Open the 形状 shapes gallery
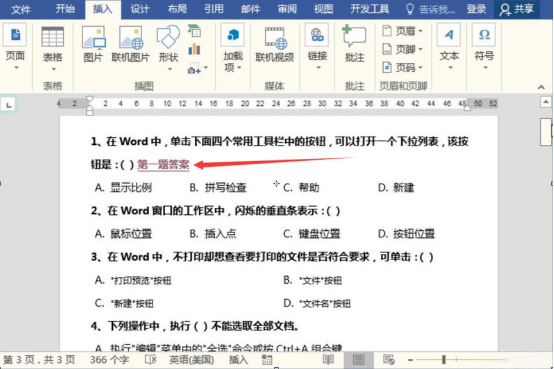This screenshot has height=369, width=554. [168, 47]
